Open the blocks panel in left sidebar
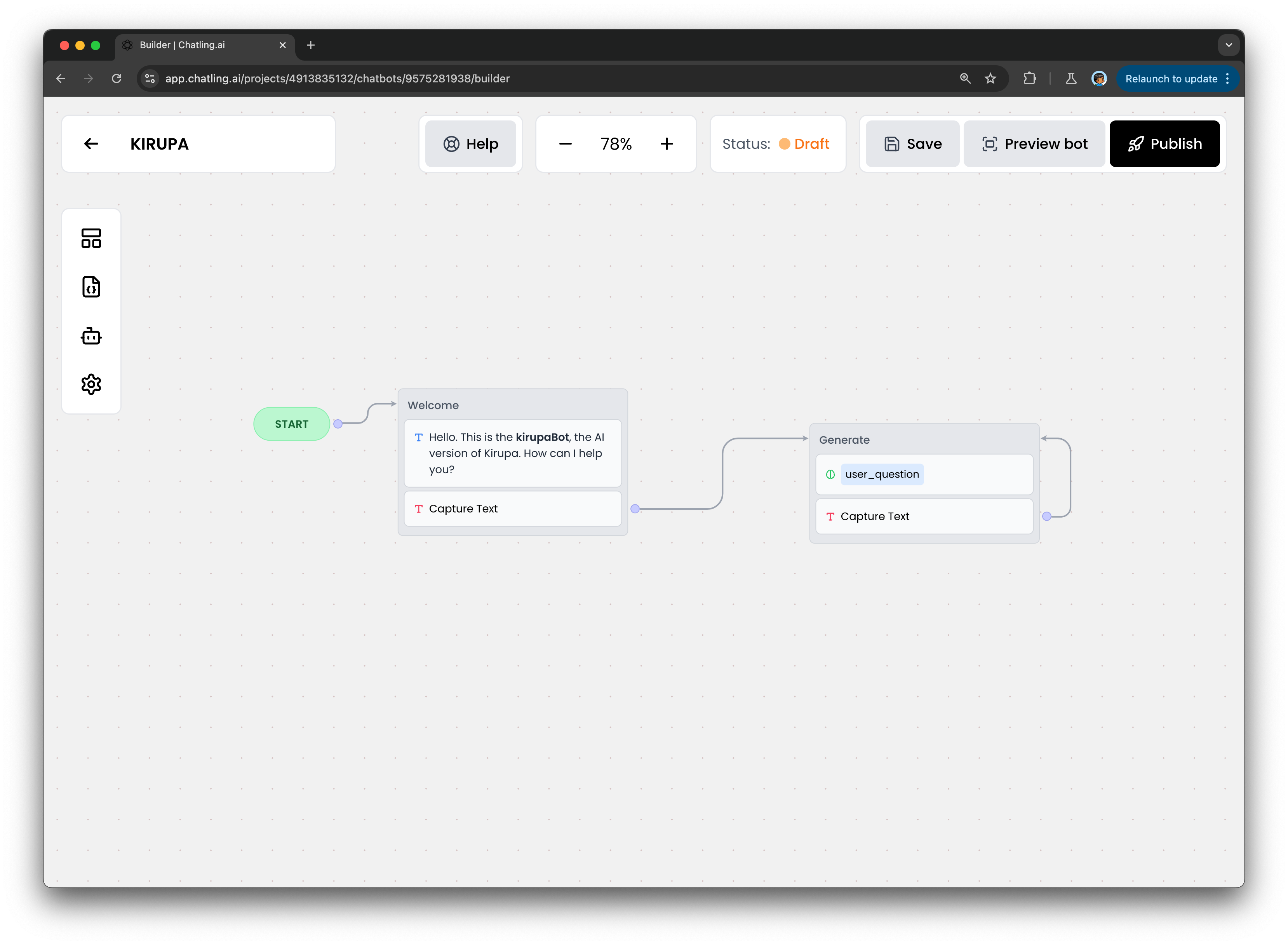The image size is (1288, 945). (x=91, y=238)
